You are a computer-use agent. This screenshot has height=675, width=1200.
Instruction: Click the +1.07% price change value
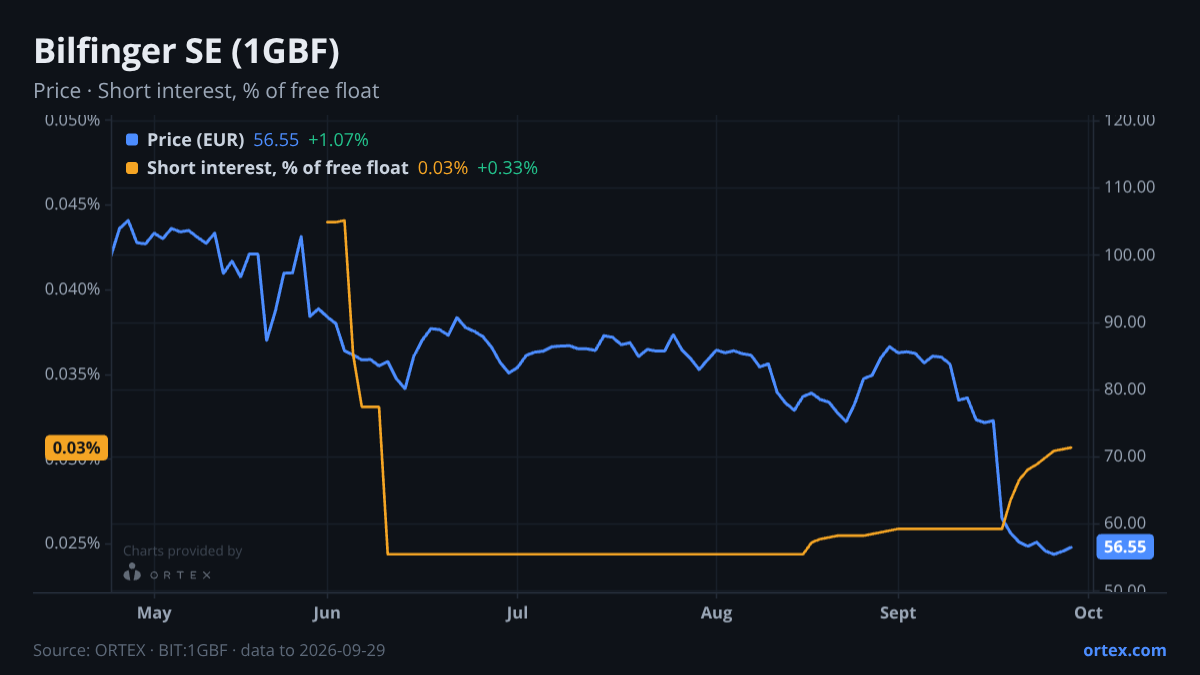[x=338, y=140]
